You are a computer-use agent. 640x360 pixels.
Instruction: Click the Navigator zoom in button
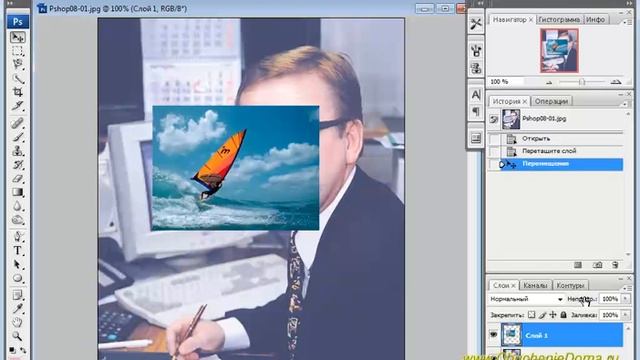coord(616,82)
